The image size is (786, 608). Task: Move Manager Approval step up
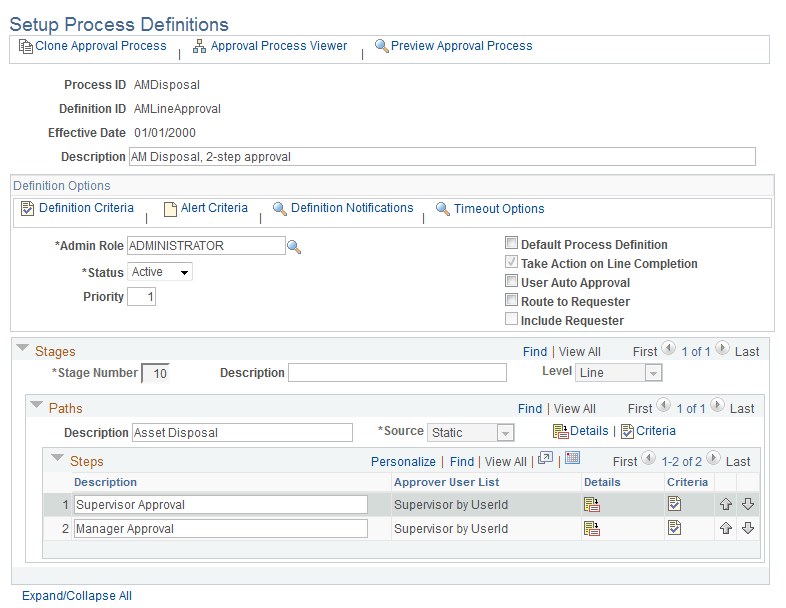726,528
